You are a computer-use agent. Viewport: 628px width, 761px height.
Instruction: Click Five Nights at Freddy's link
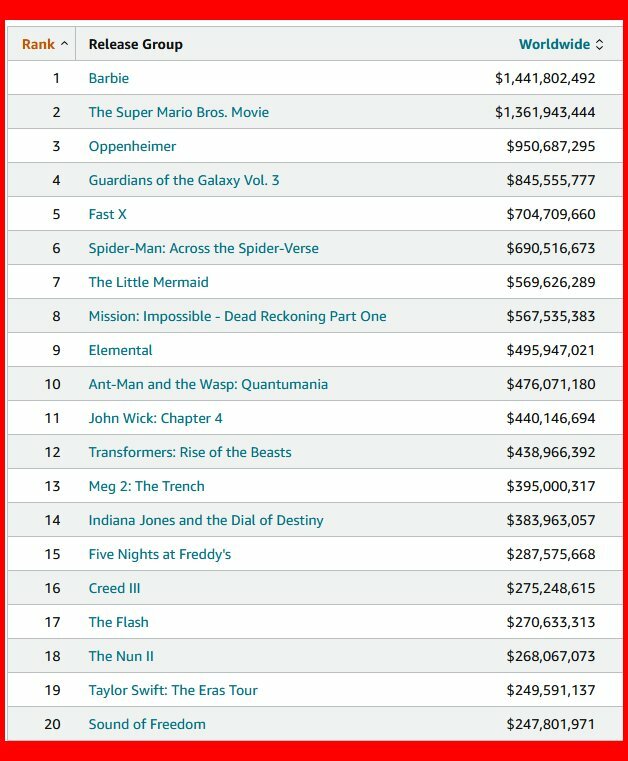coord(159,554)
